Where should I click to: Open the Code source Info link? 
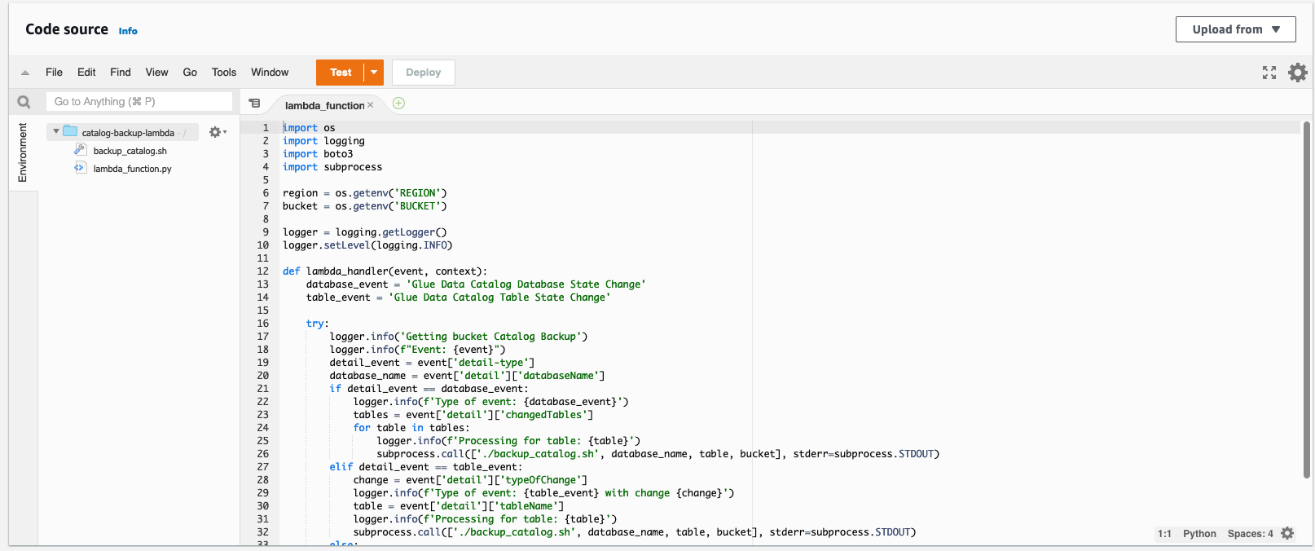coord(128,31)
